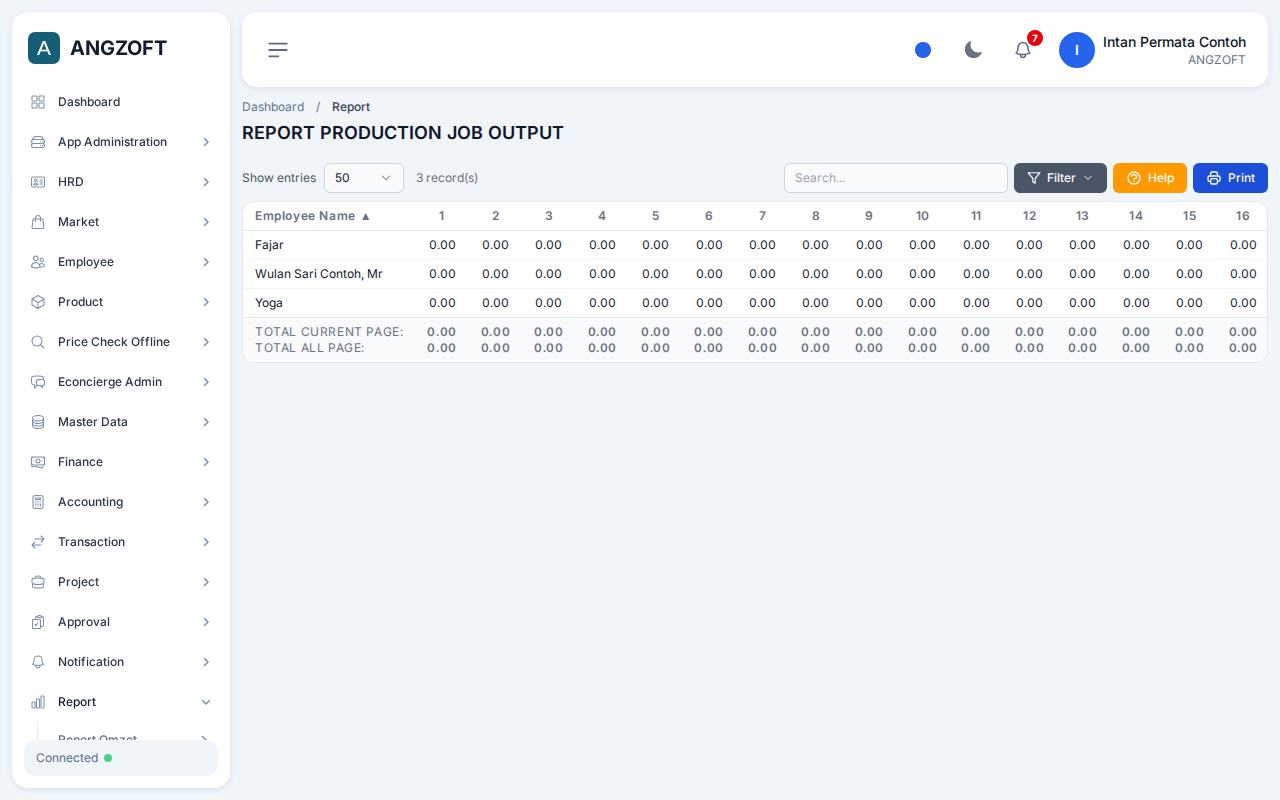The height and width of the screenshot is (800, 1280).
Task: Click the Notification bell icon in sidebar
Action: (38, 662)
